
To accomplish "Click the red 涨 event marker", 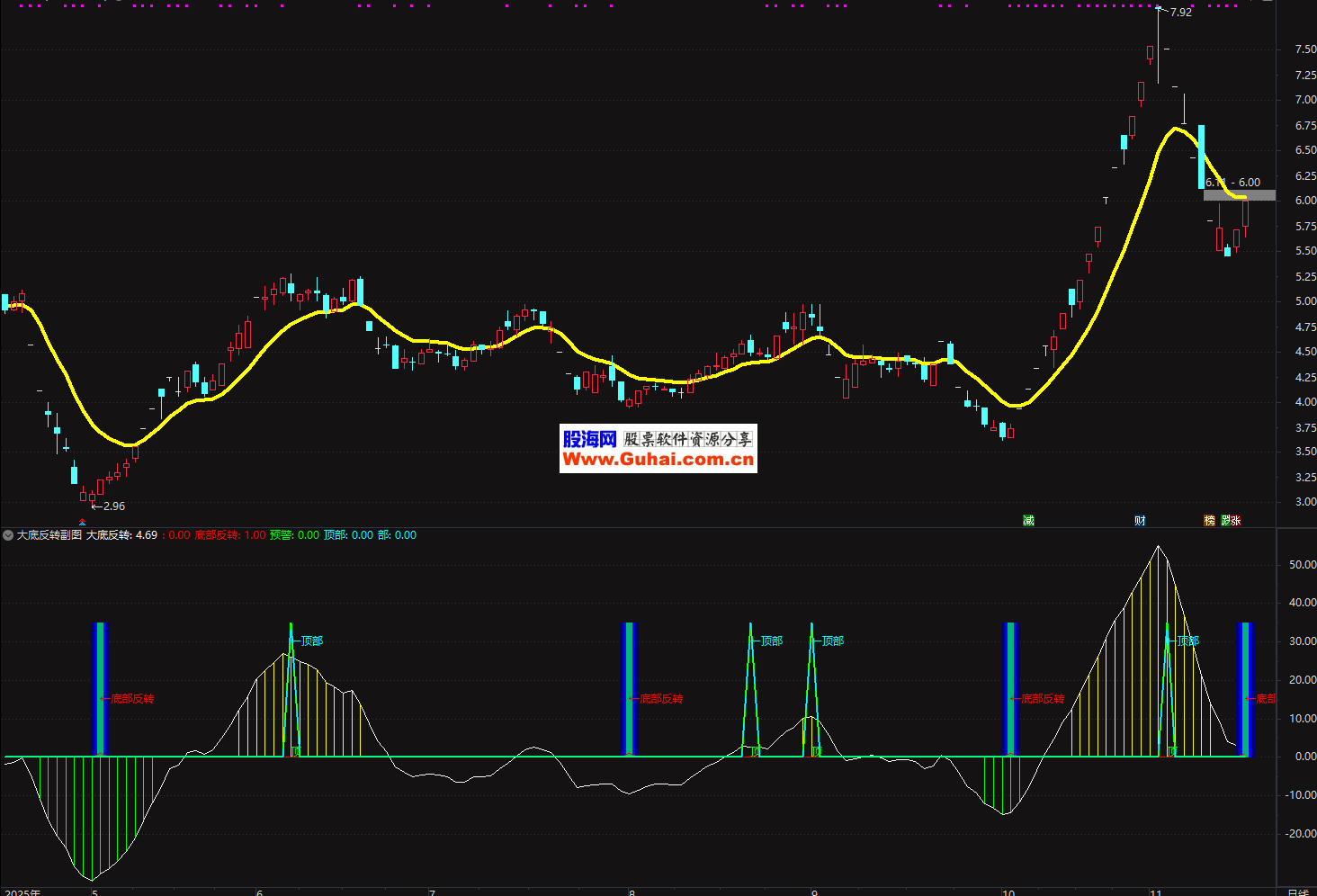I will (x=1236, y=521).
